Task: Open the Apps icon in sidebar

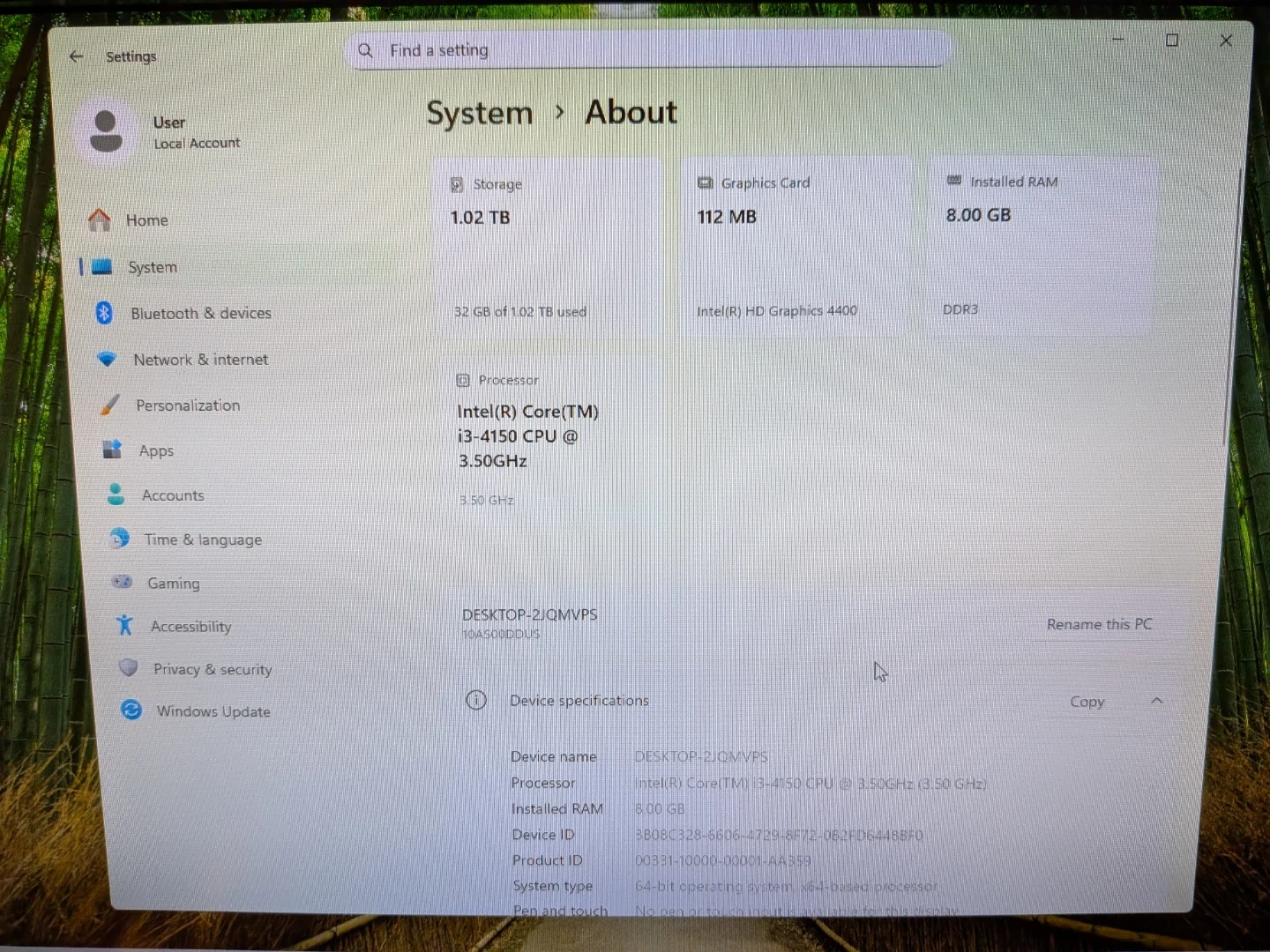Action: point(112,450)
